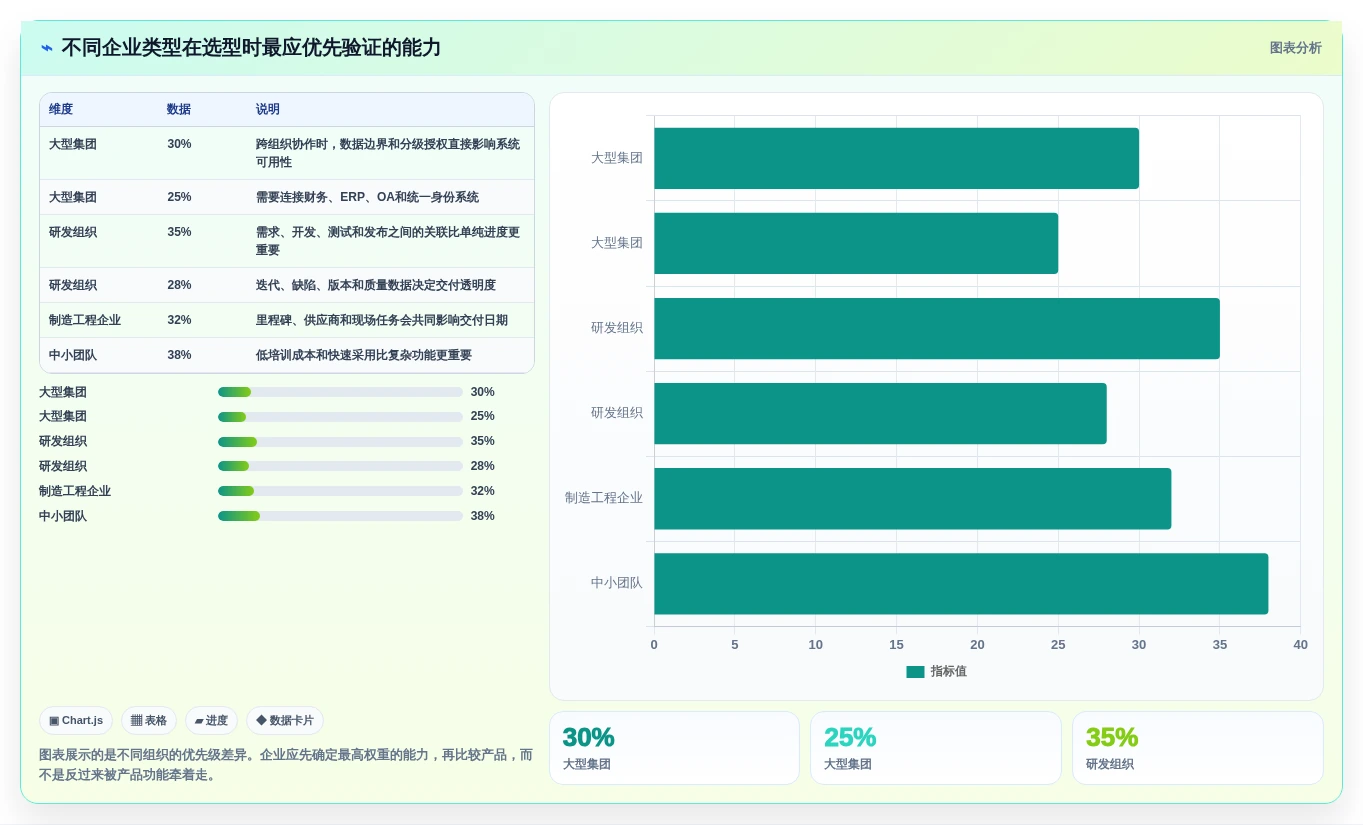Click the description starting 跨组织协作时
The image size is (1363, 825).
tap(388, 153)
